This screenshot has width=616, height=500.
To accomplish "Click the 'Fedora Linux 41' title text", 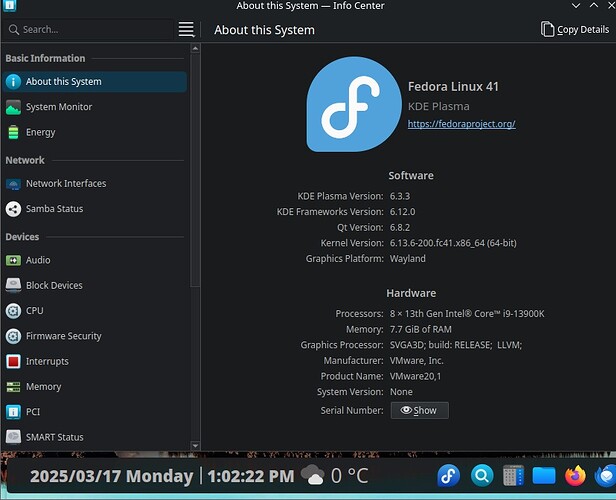I will 453,86.
